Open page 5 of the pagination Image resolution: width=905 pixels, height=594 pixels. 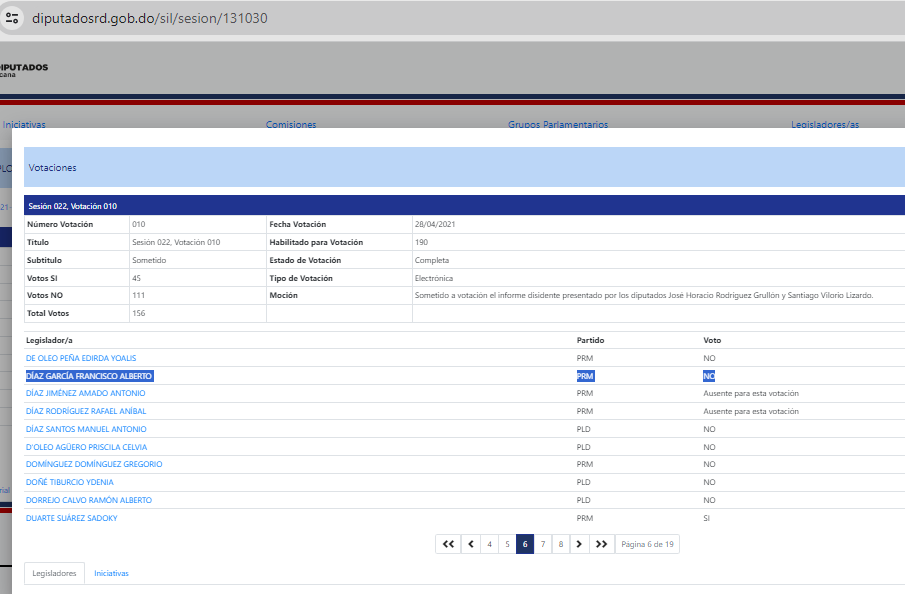[x=507, y=544]
